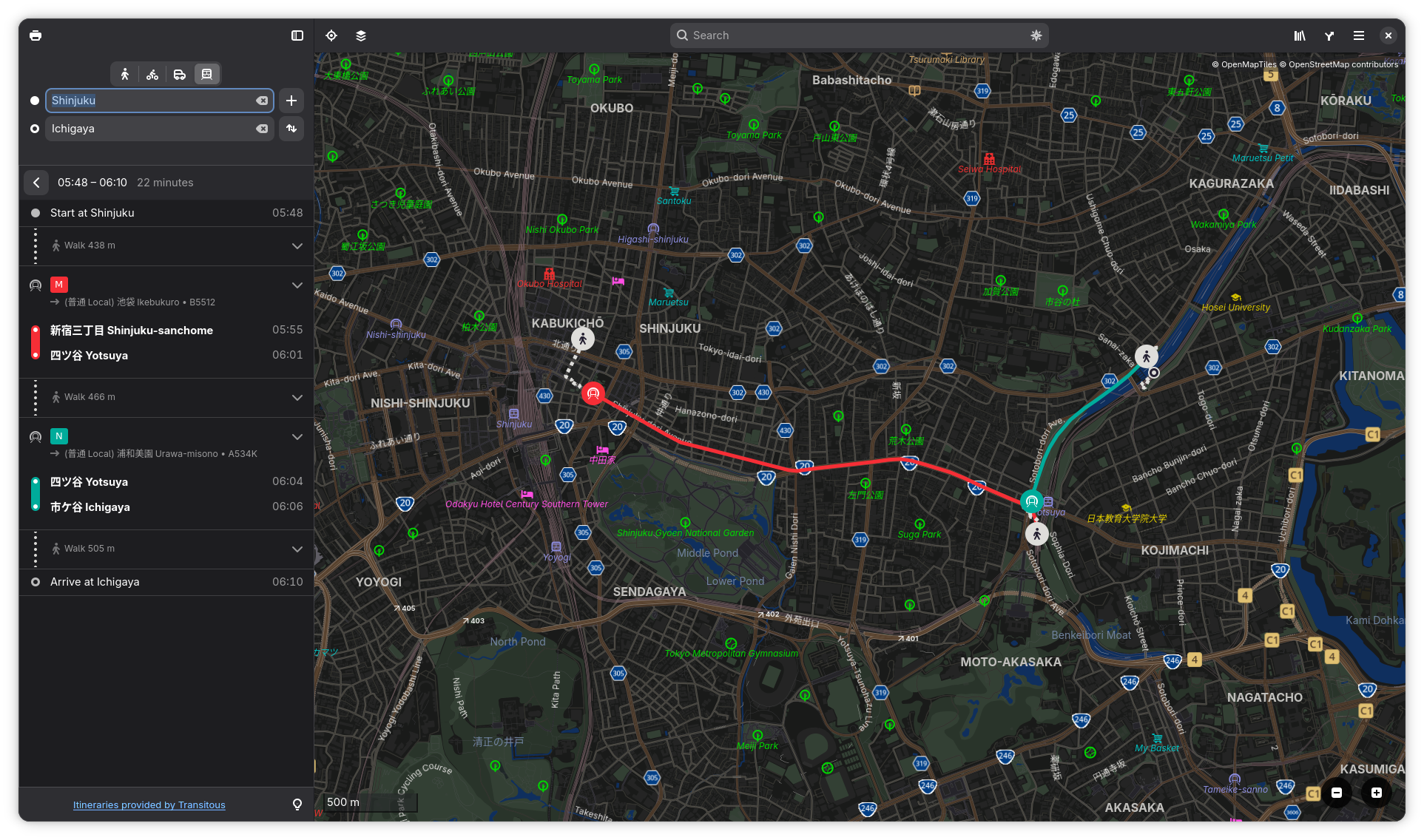Open the hamburger main menu
The height and width of the screenshot is (840, 1424).
tap(1359, 35)
